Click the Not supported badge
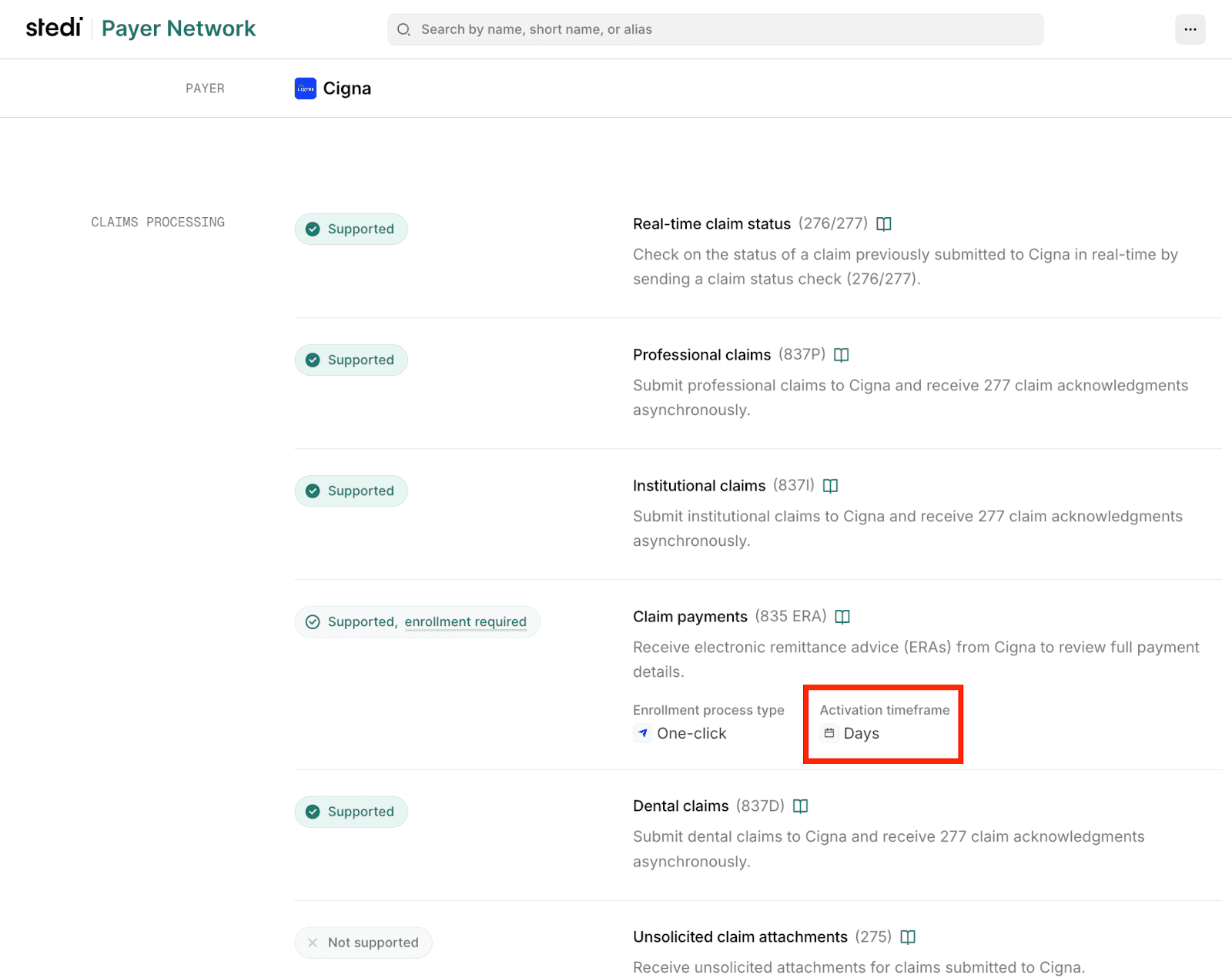This screenshot has height=978, width=1232. [x=363, y=943]
